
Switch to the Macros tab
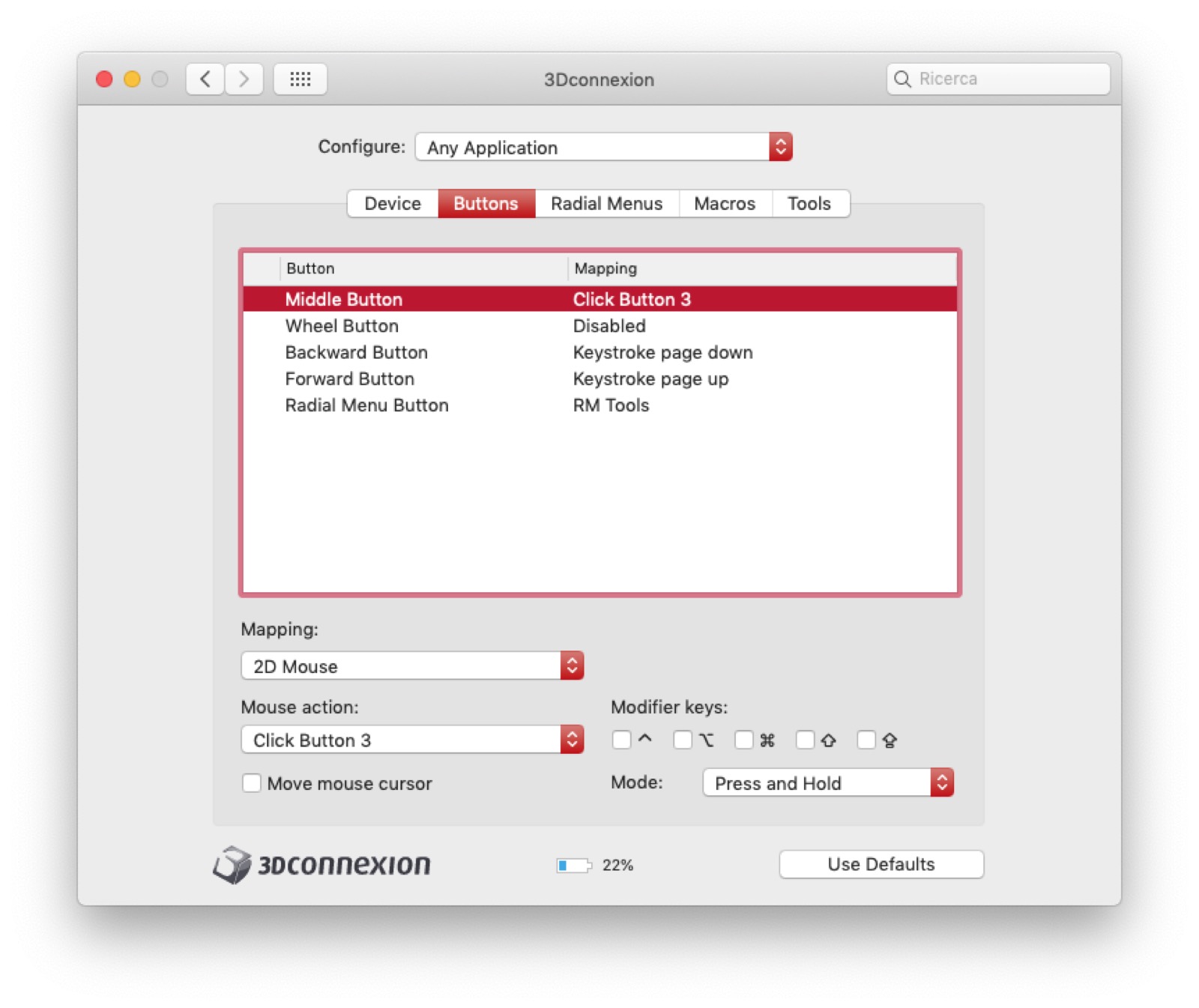click(725, 203)
